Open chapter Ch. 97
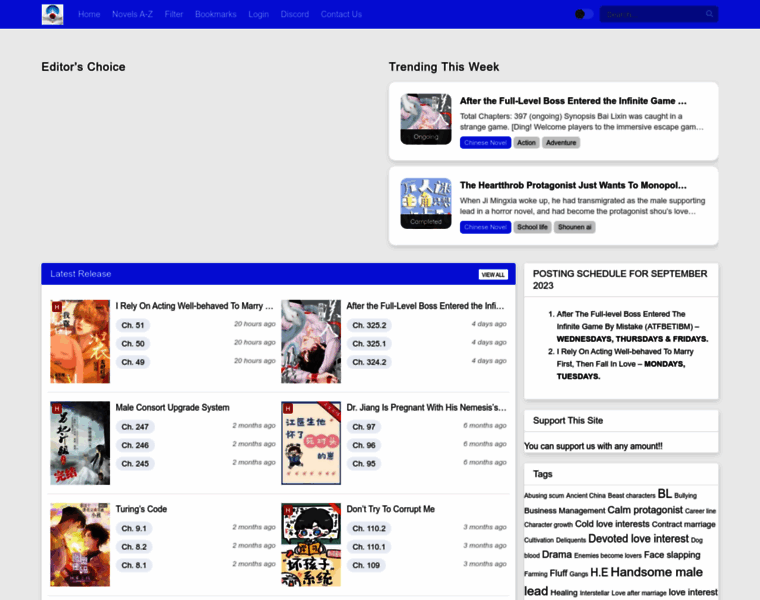This screenshot has width=760, height=600. [x=364, y=427]
